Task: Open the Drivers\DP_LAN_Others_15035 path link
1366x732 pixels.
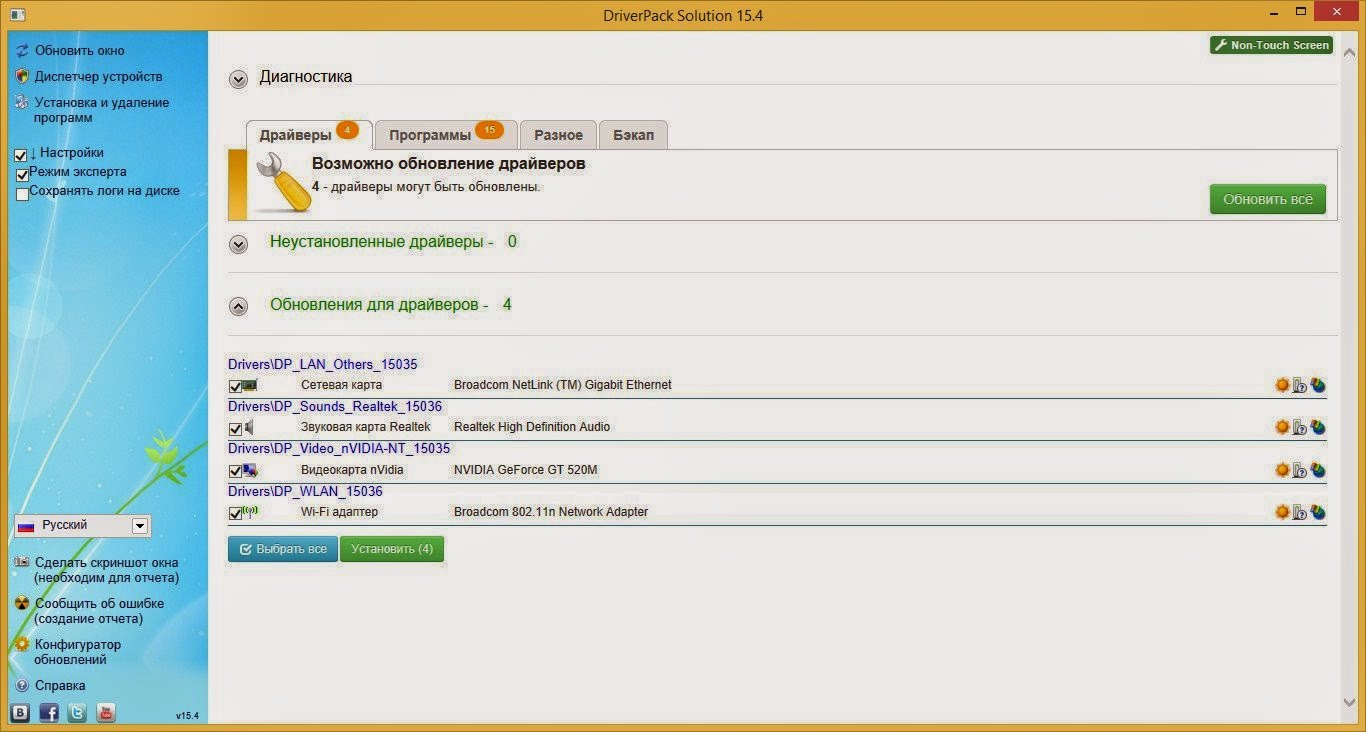Action: [323, 364]
